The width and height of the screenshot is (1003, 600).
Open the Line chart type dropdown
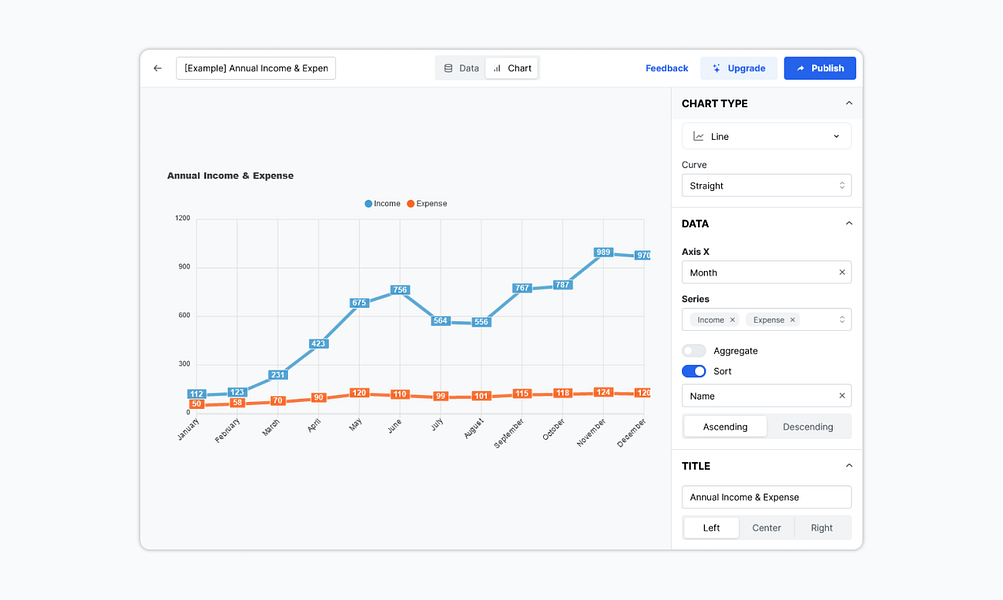(x=766, y=136)
